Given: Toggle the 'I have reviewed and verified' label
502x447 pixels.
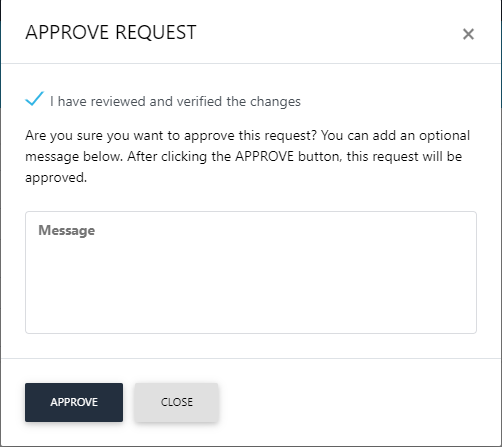Looking at the screenshot, I should pyautogui.click(x=175, y=101).
